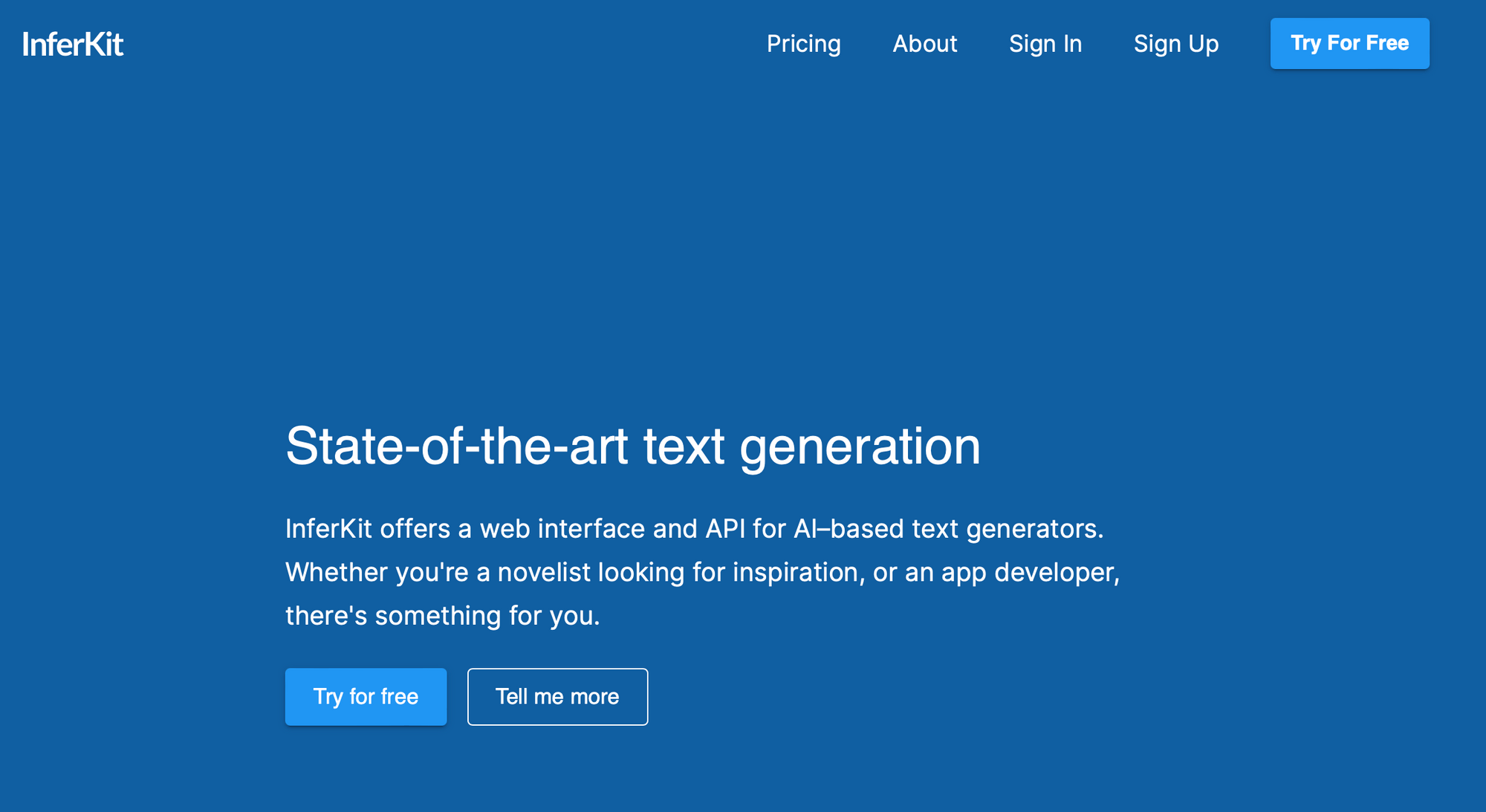
Task: Select Sign Up in the navigation bar
Action: pos(1176,44)
